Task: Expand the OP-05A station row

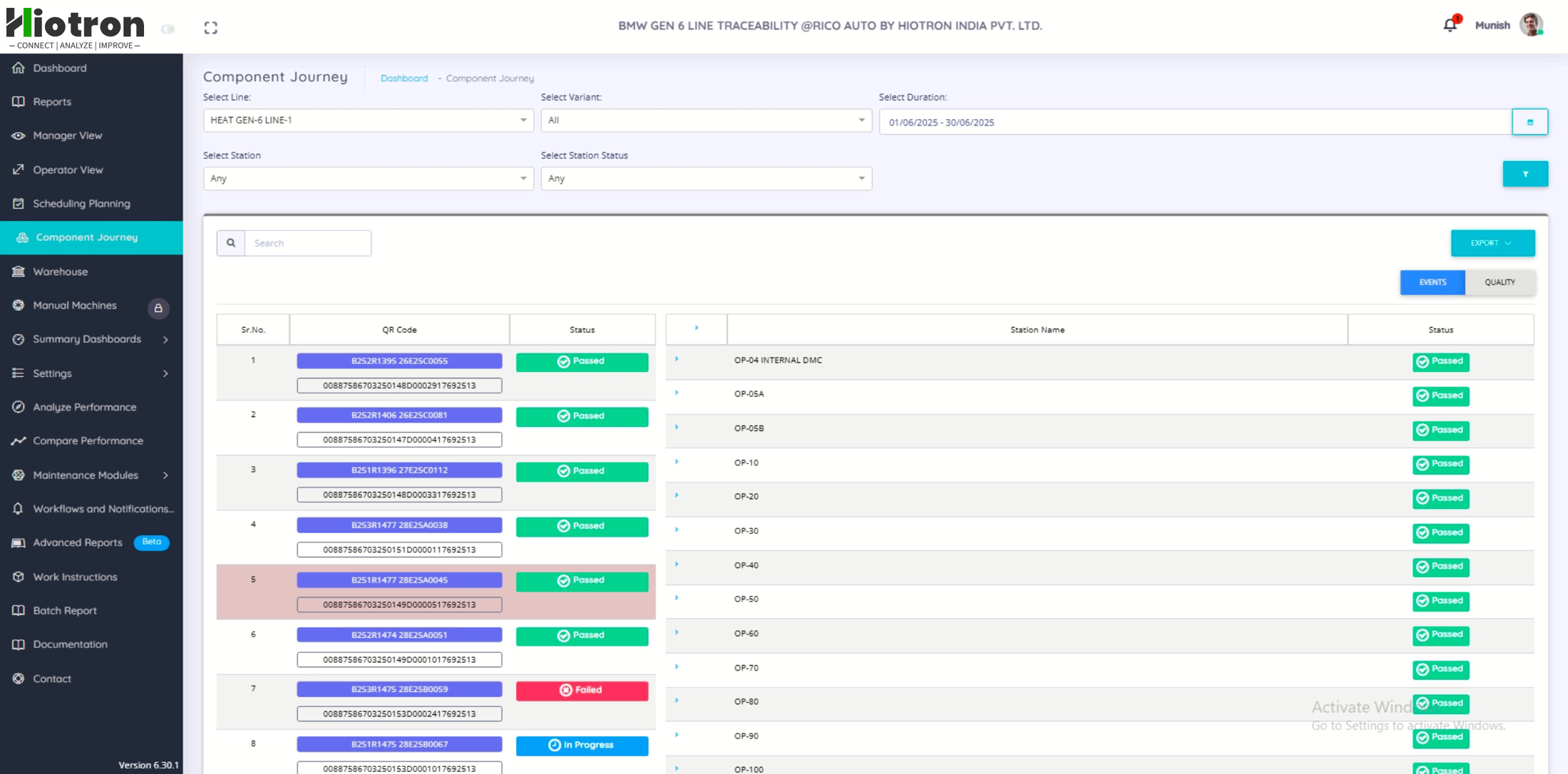Action: tap(676, 393)
